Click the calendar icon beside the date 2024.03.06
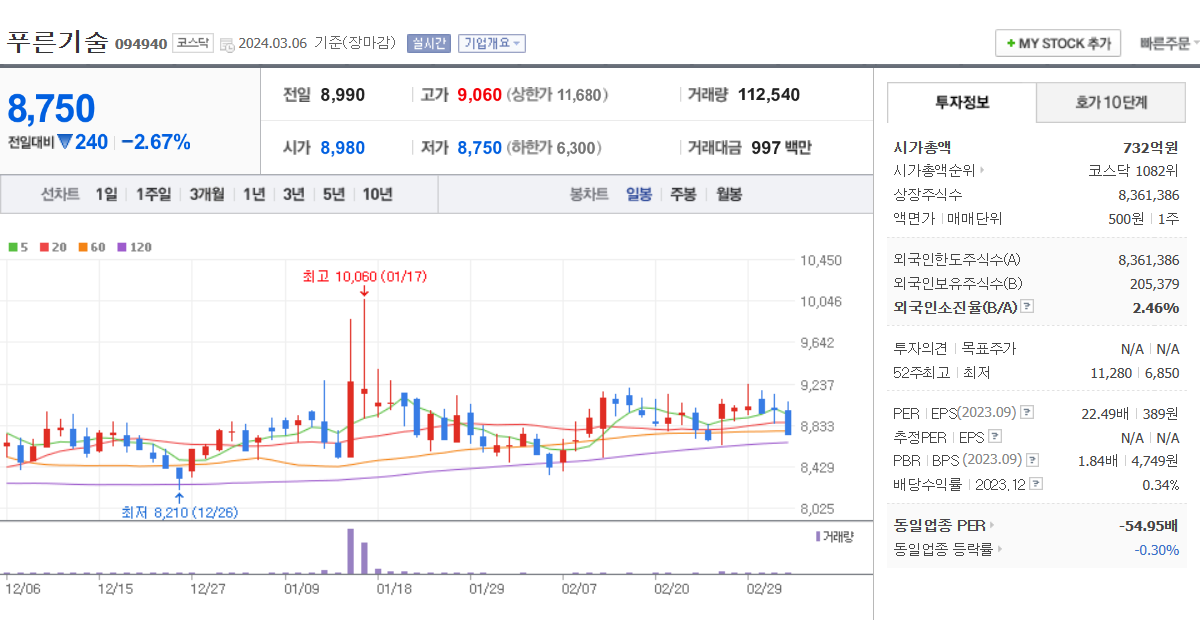This screenshot has height=620, width=1202. tap(226, 44)
